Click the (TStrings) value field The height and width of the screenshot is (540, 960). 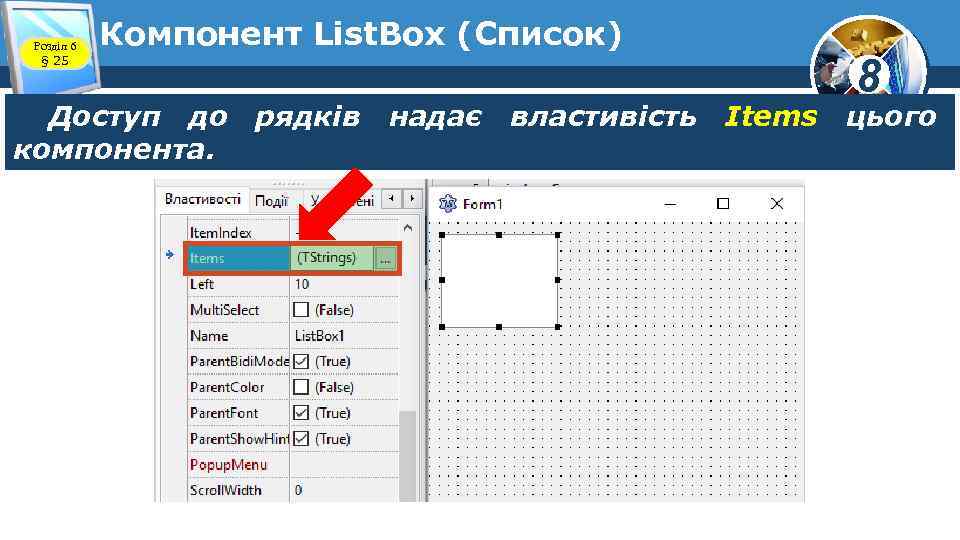(x=332, y=258)
